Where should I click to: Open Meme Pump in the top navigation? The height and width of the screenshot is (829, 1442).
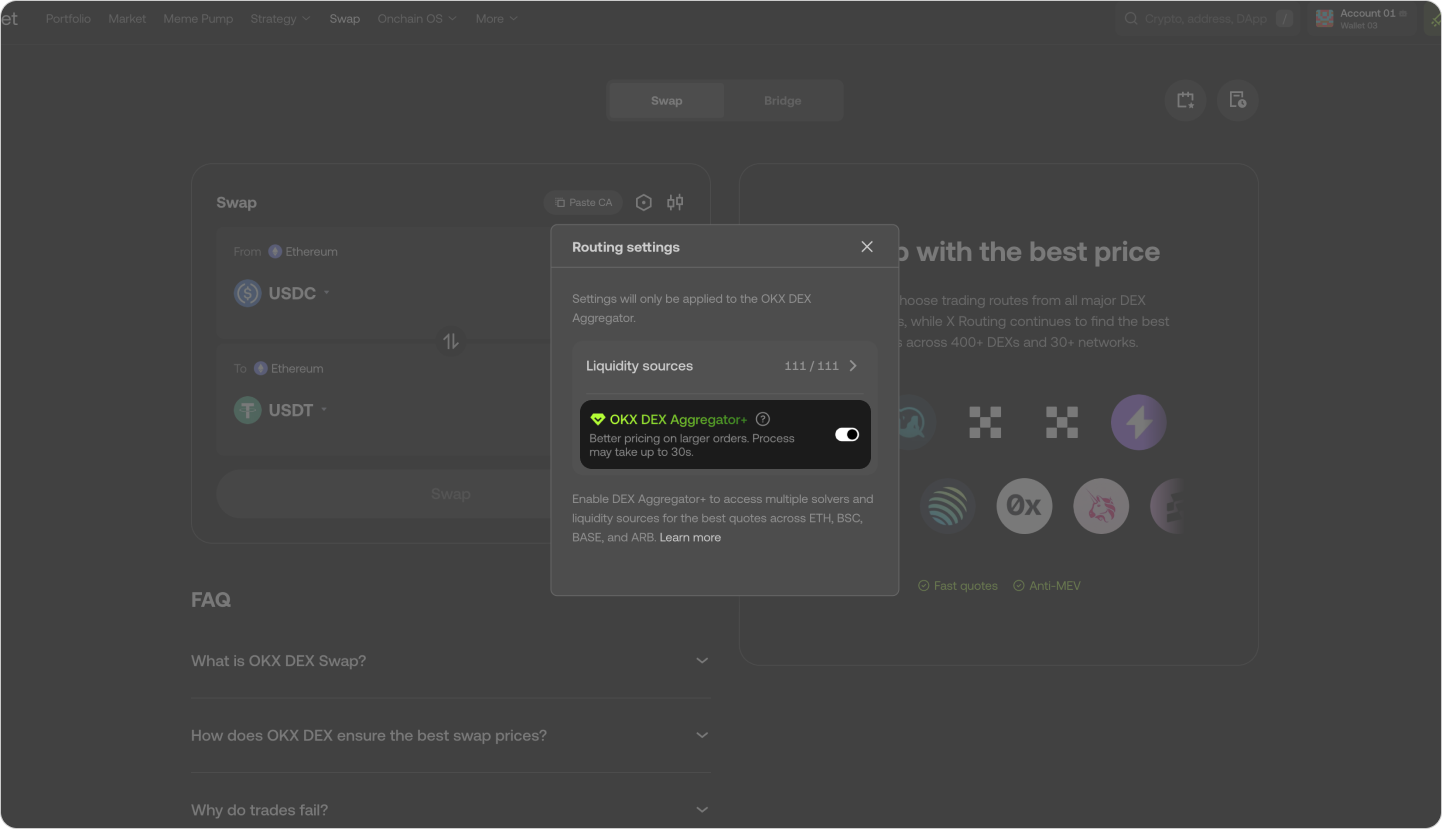coord(198,19)
